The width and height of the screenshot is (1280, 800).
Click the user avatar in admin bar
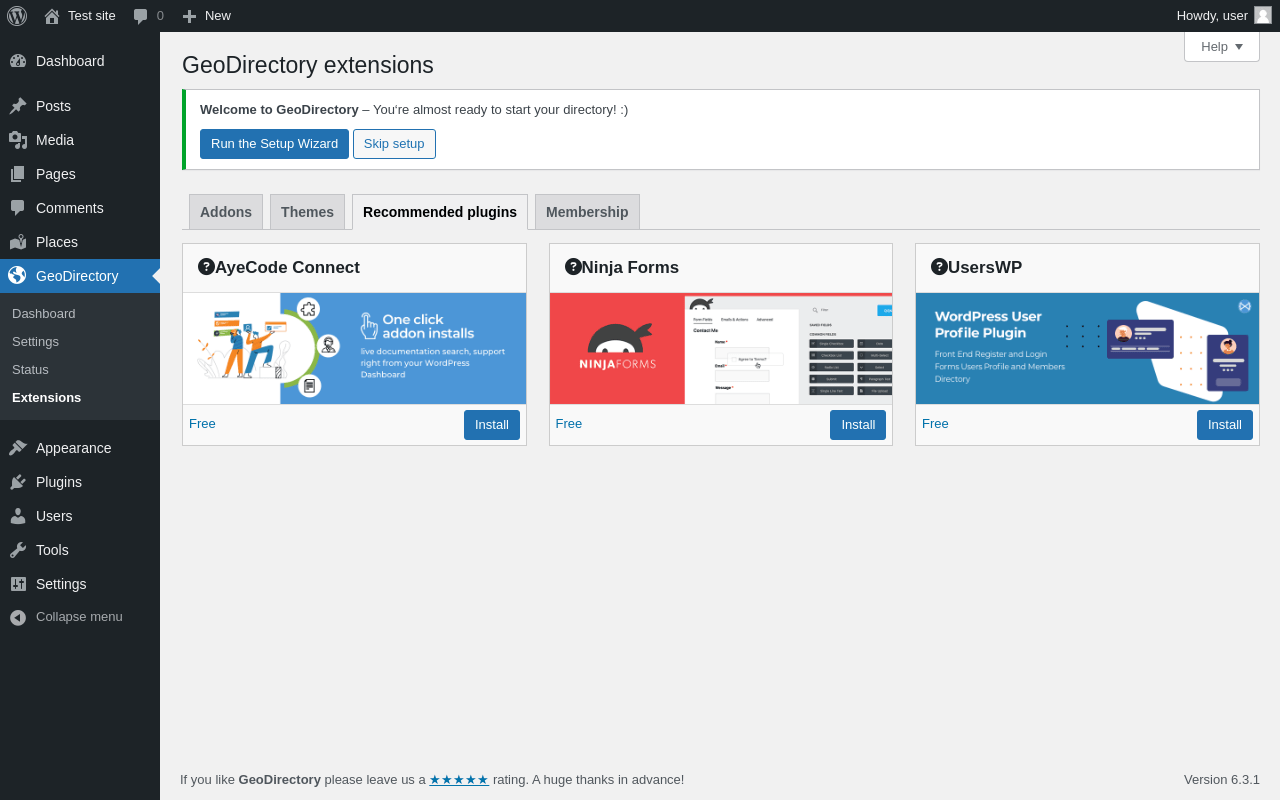(x=1263, y=15)
